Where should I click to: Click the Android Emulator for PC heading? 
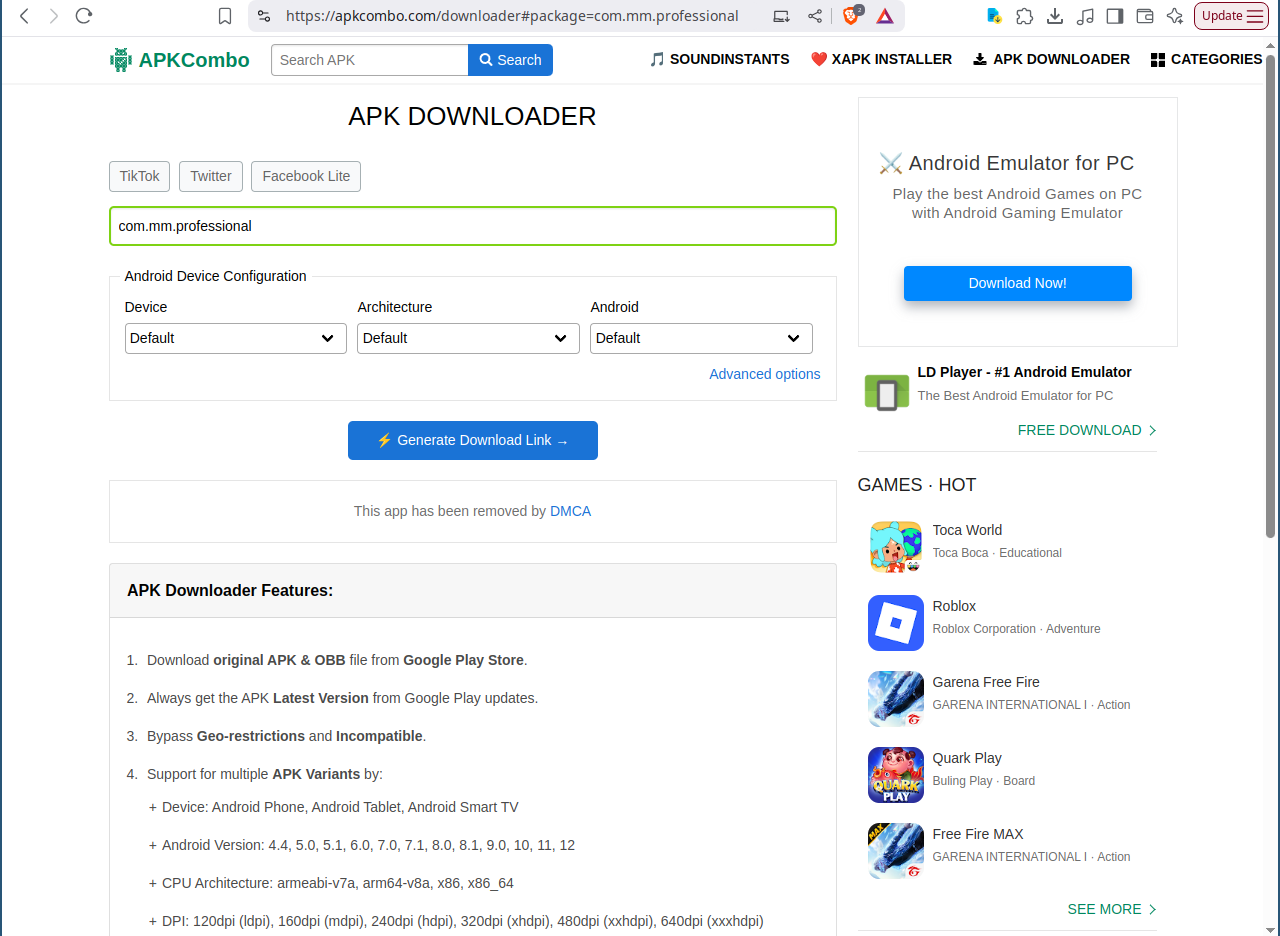tap(1006, 163)
